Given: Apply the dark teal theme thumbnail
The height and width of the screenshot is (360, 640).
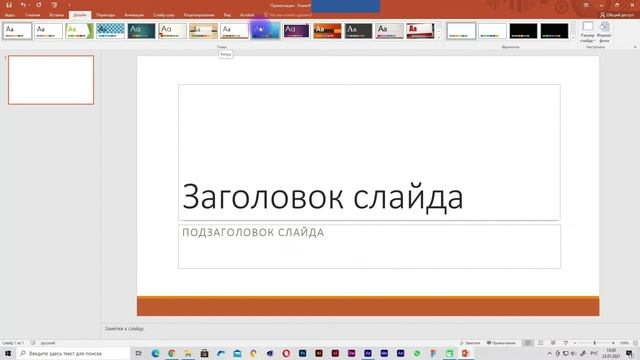Looking at the screenshot, I should coord(142,31).
